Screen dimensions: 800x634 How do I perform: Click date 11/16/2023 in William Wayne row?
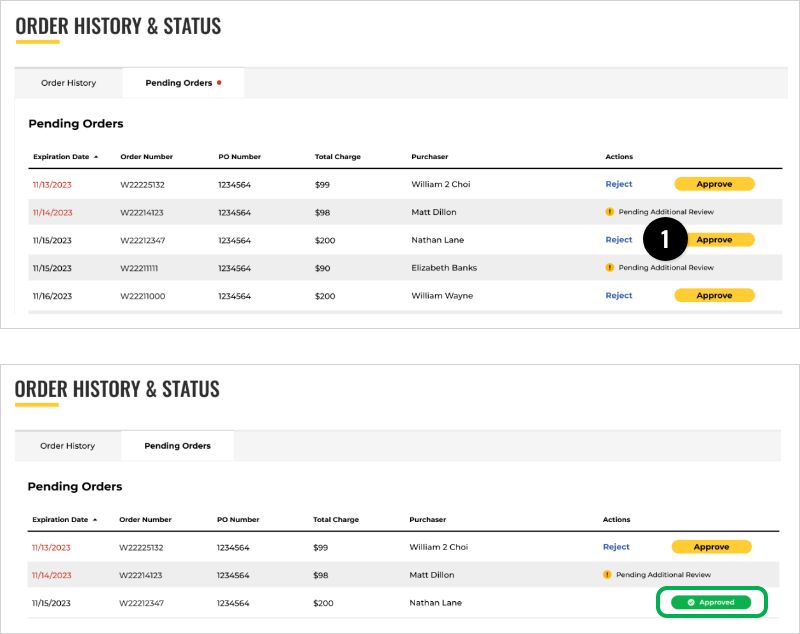[x=53, y=296]
